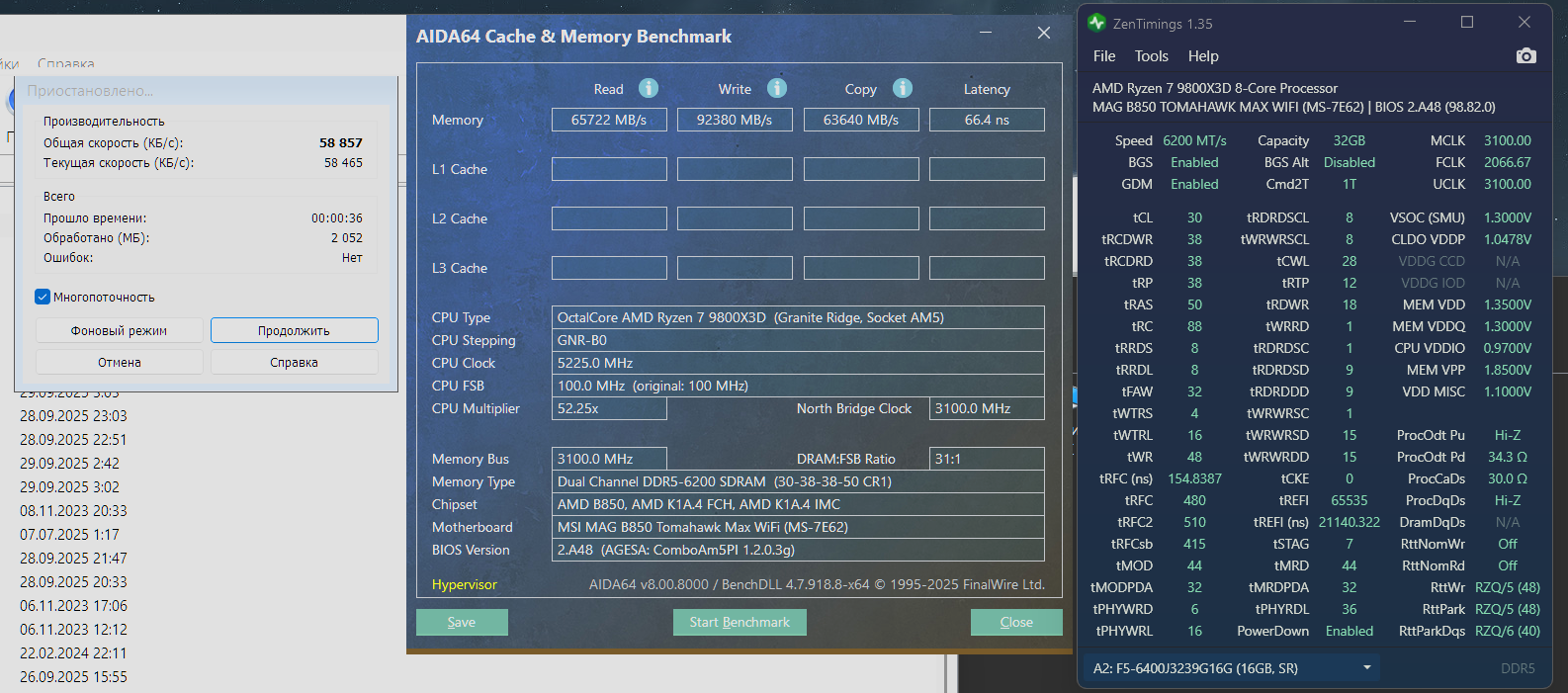
Task: Click the Фоновый режим button
Action: pyautogui.click(x=120, y=330)
